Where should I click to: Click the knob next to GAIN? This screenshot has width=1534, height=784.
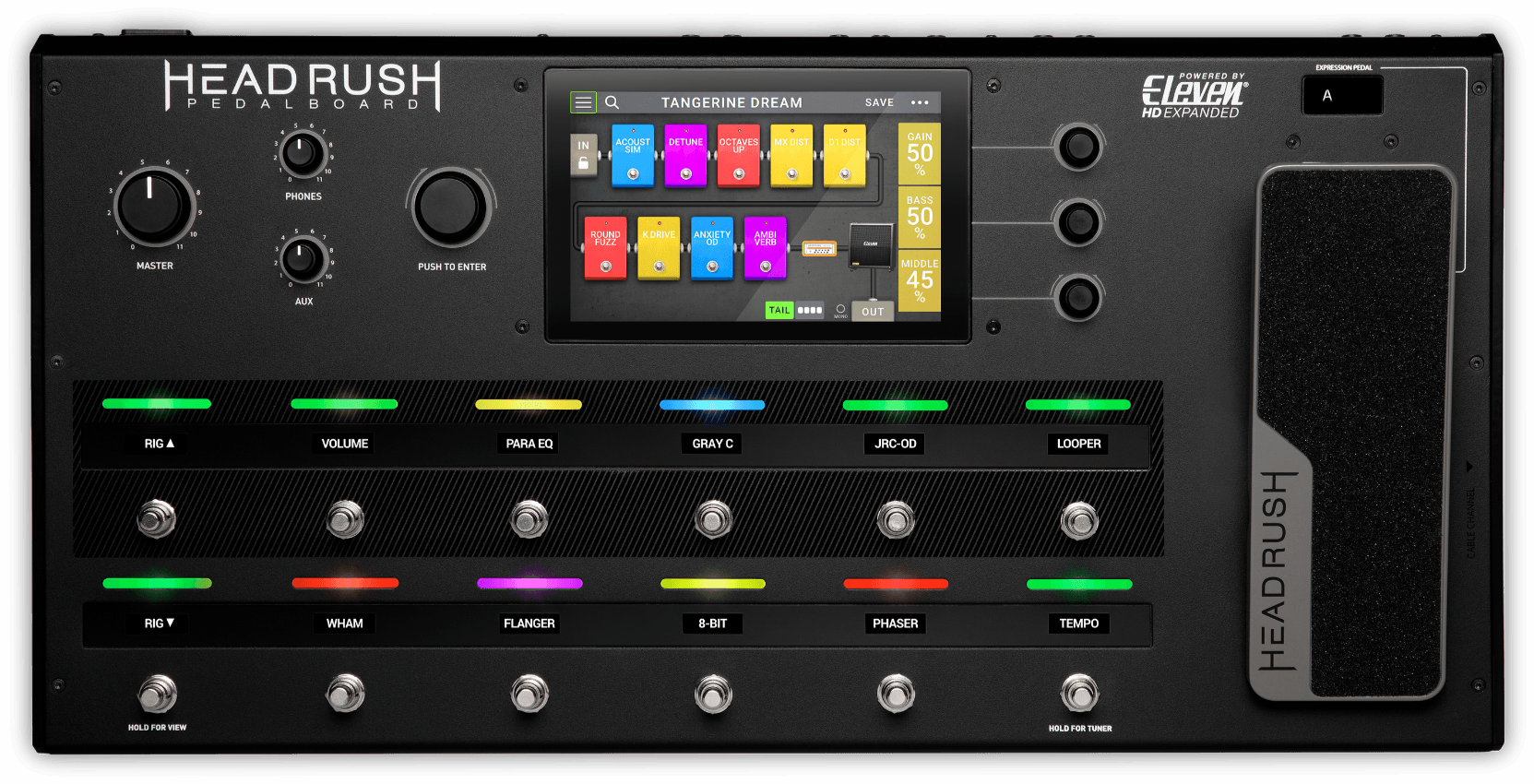(x=1078, y=147)
